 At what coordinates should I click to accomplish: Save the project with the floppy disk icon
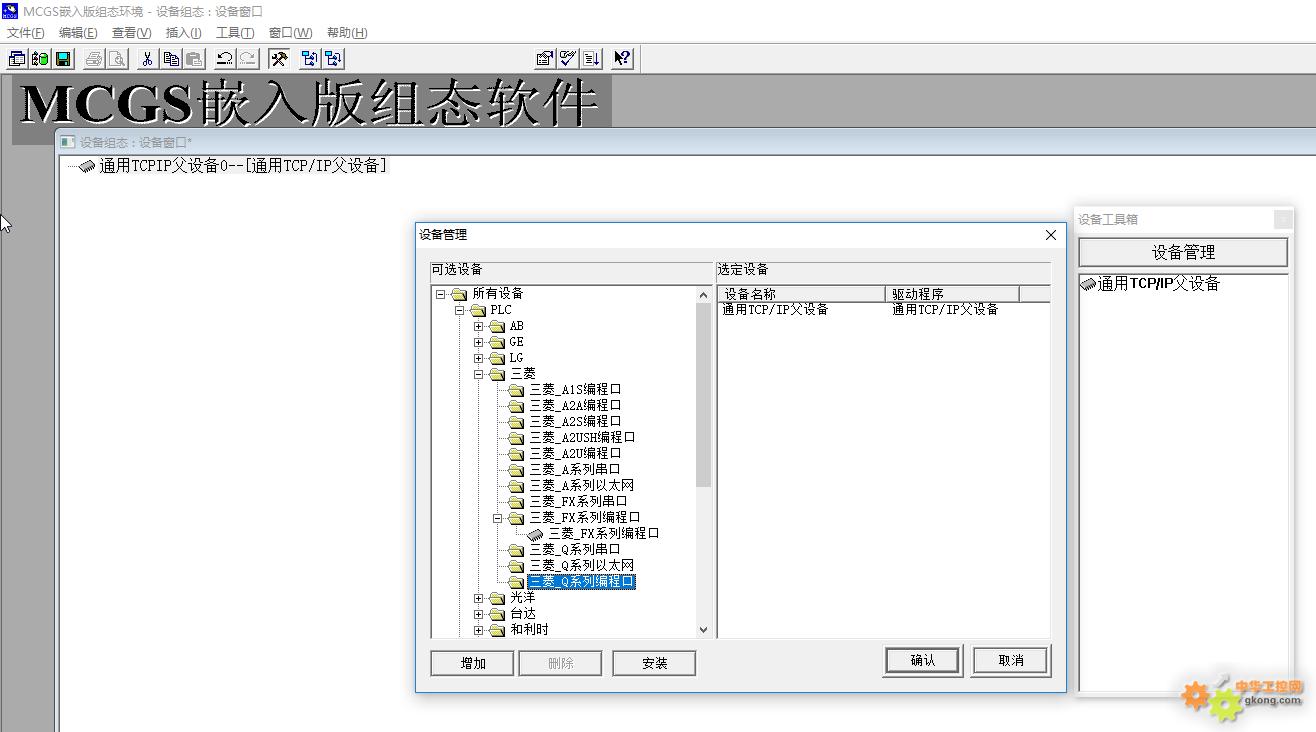[x=63, y=59]
